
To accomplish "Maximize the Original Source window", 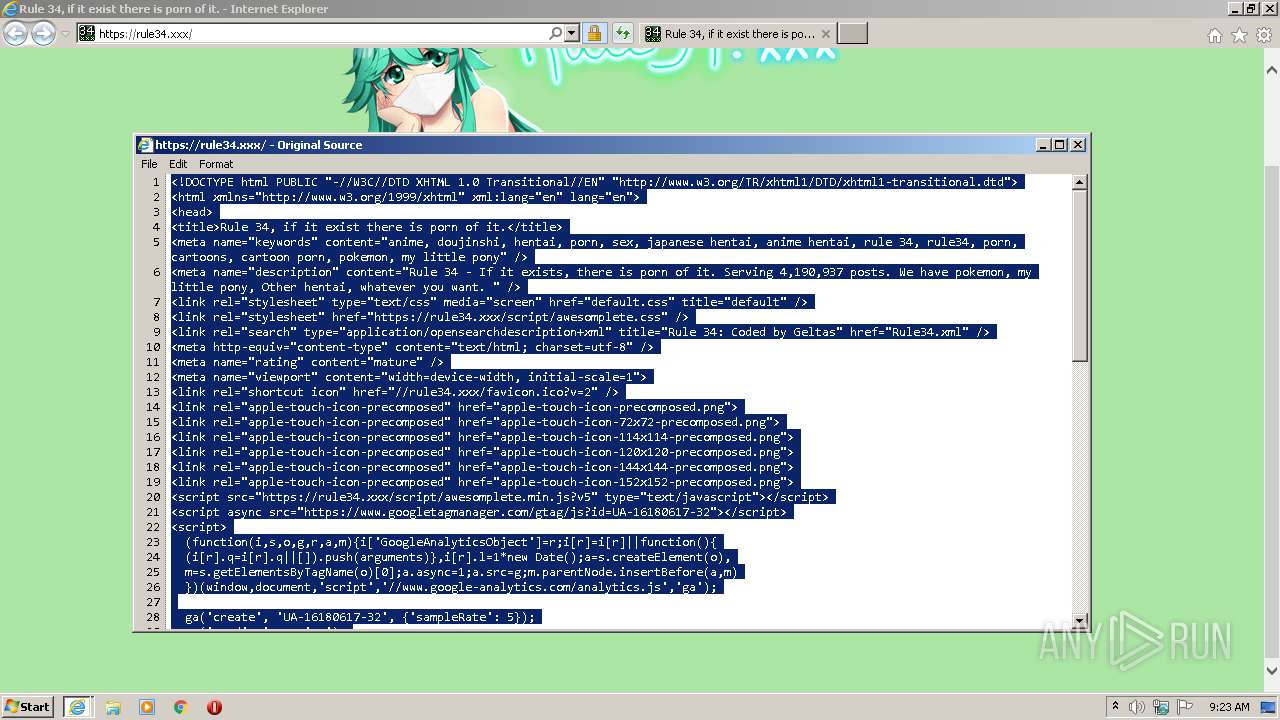I will 1060,145.
